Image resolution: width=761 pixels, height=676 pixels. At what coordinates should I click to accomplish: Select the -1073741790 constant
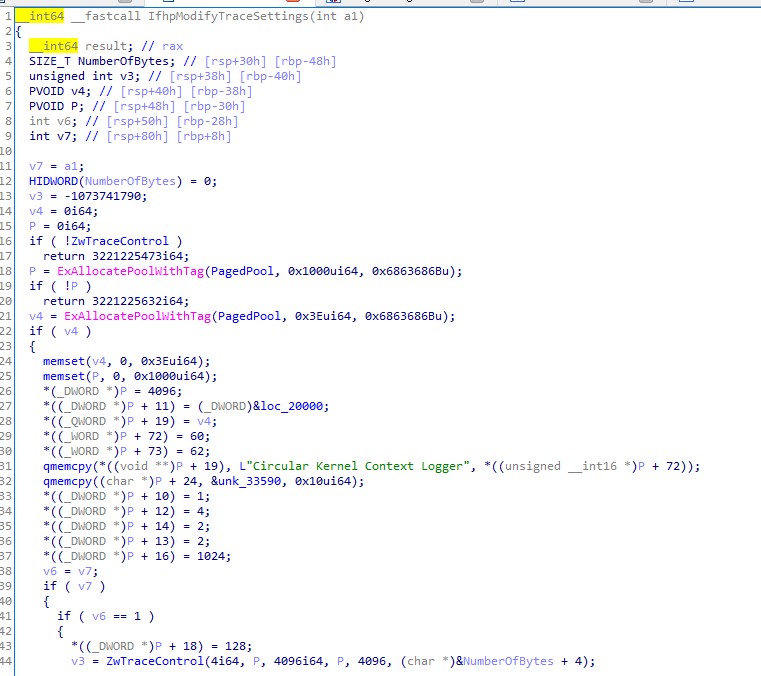click(105, 196)
